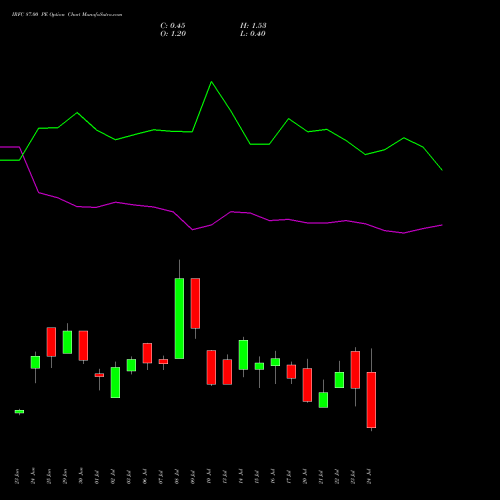Select the '20 Jul' date label

[x=305, y=476]
